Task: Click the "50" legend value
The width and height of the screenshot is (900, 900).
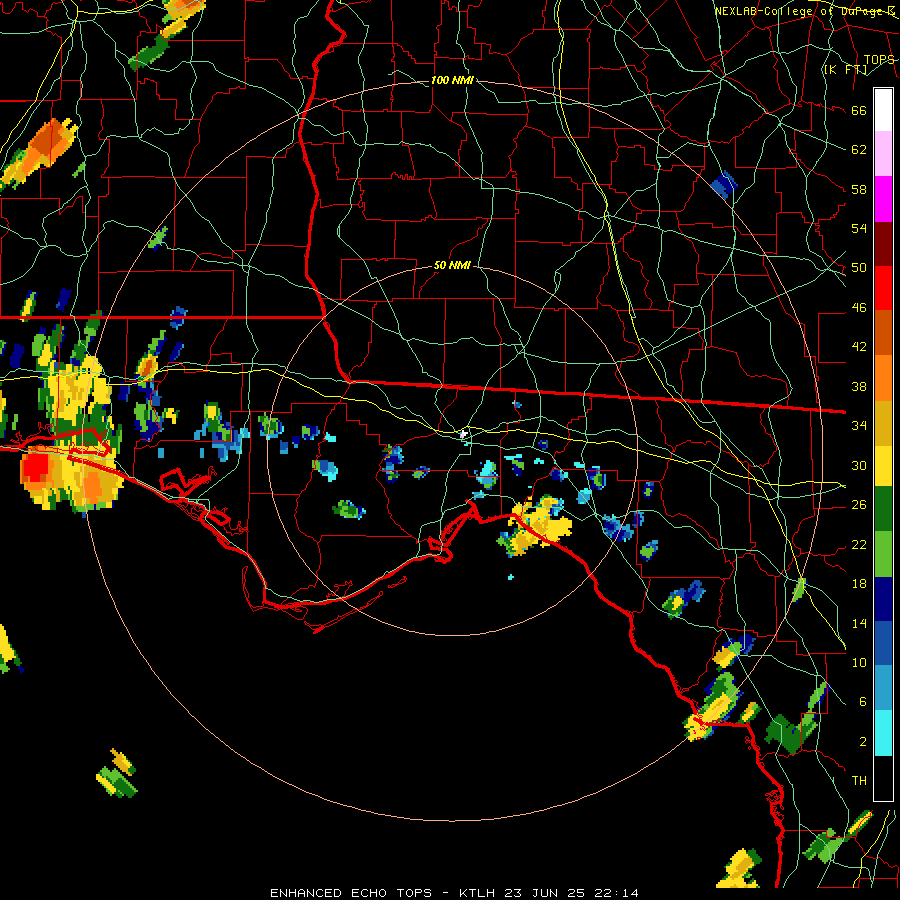Action: [x=859, y=268]
